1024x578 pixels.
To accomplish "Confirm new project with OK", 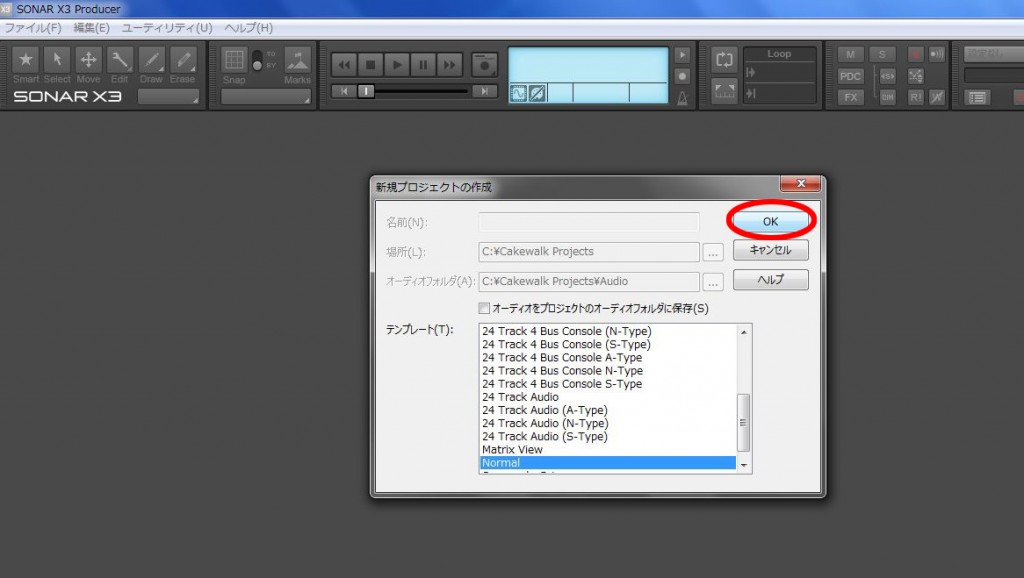I will pos(771,221).
